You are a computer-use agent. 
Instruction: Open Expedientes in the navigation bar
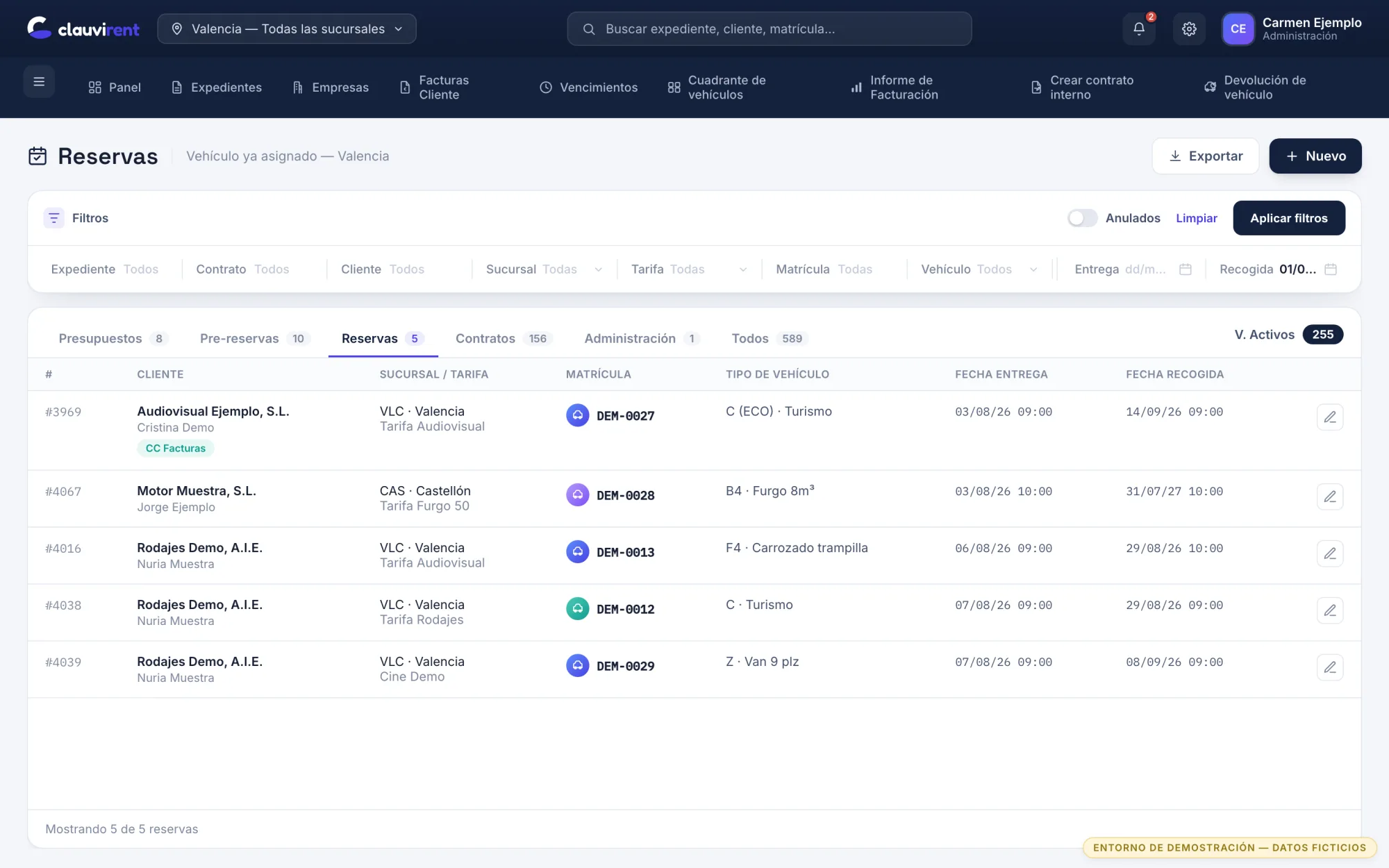pyautogui.click(x=217, y=87)
